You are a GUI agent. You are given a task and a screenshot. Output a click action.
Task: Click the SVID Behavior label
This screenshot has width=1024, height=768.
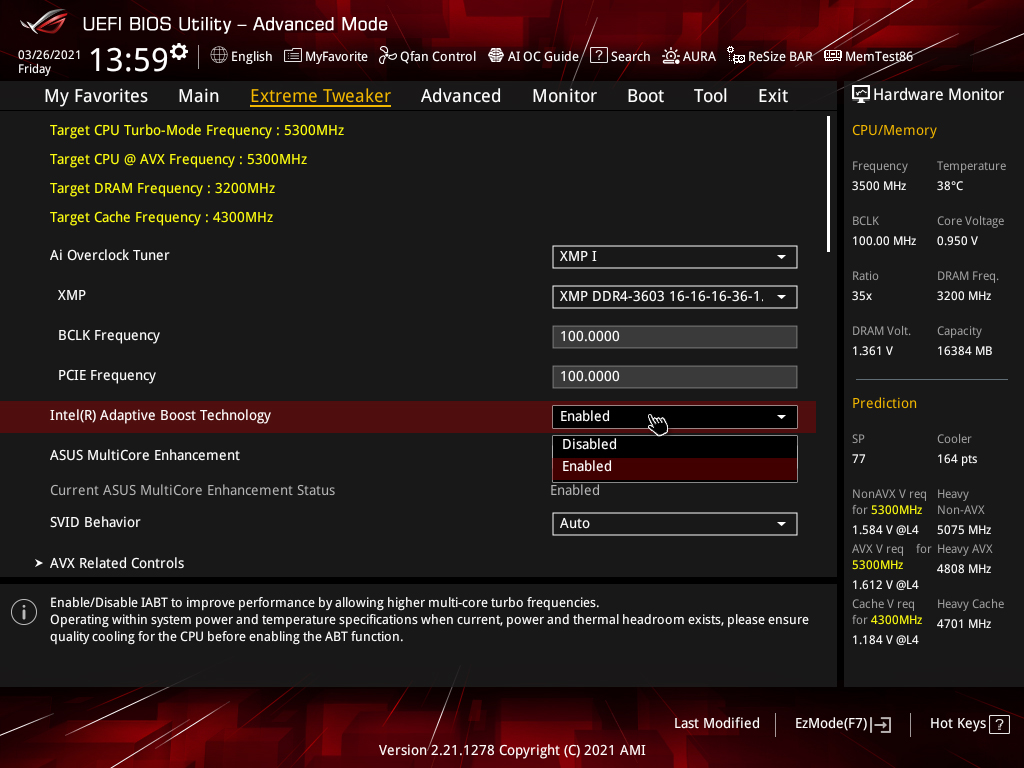click(95, 522)
